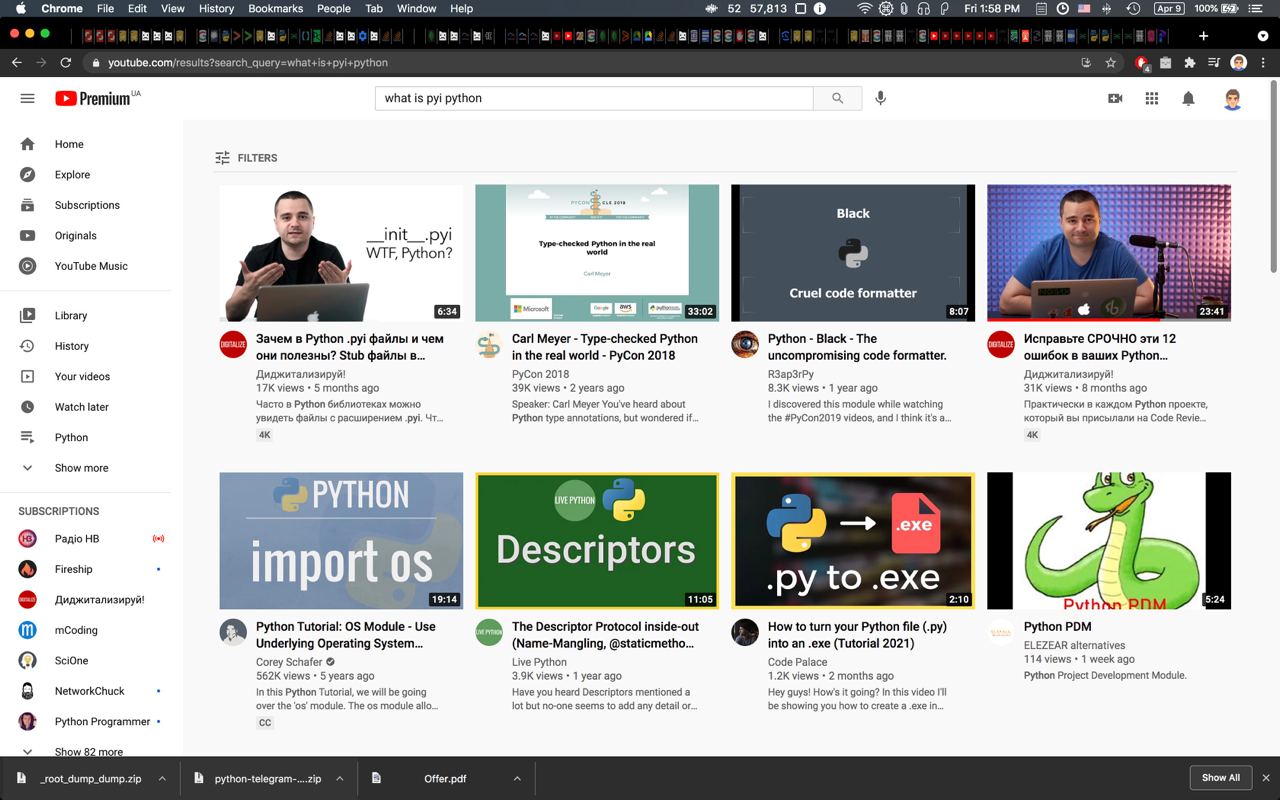Open the YouTube apps grid icon

[1152, 98]
